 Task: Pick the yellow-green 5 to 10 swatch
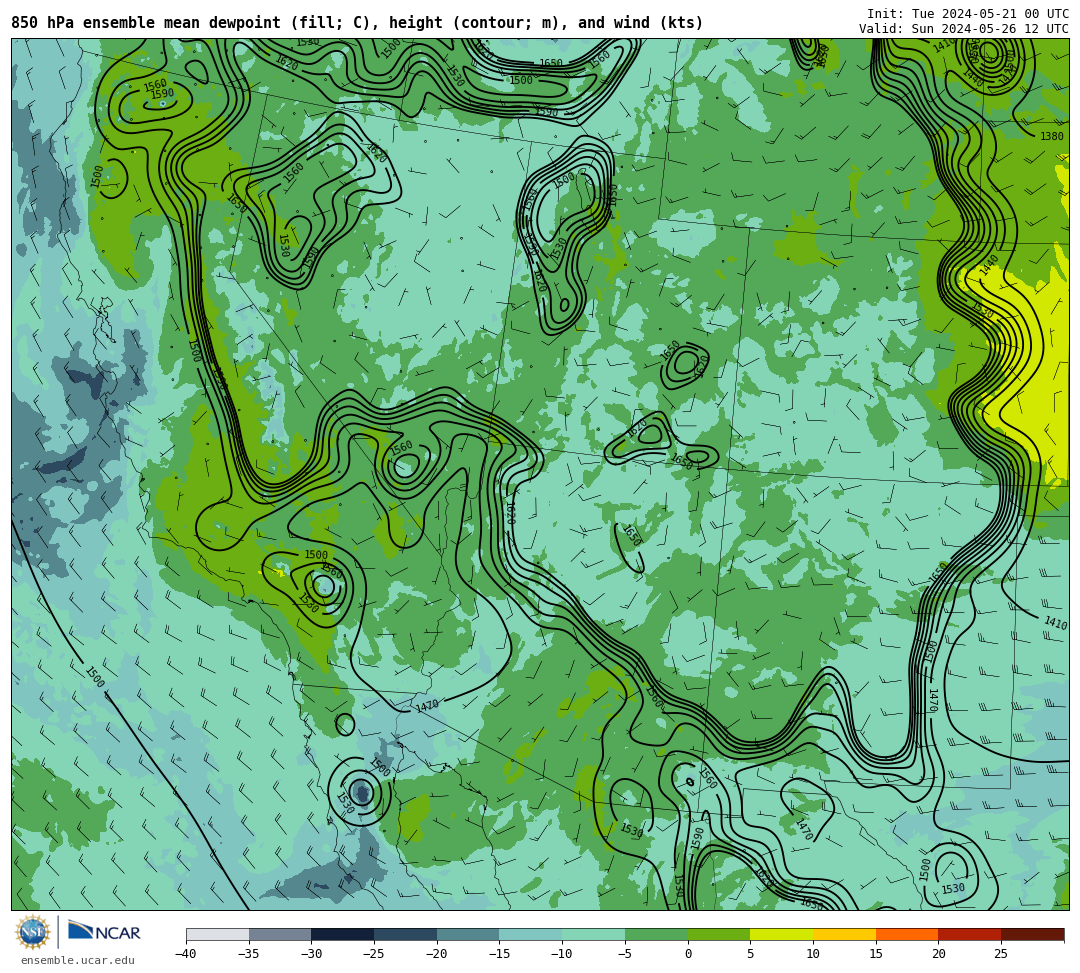tap(782, 934)
